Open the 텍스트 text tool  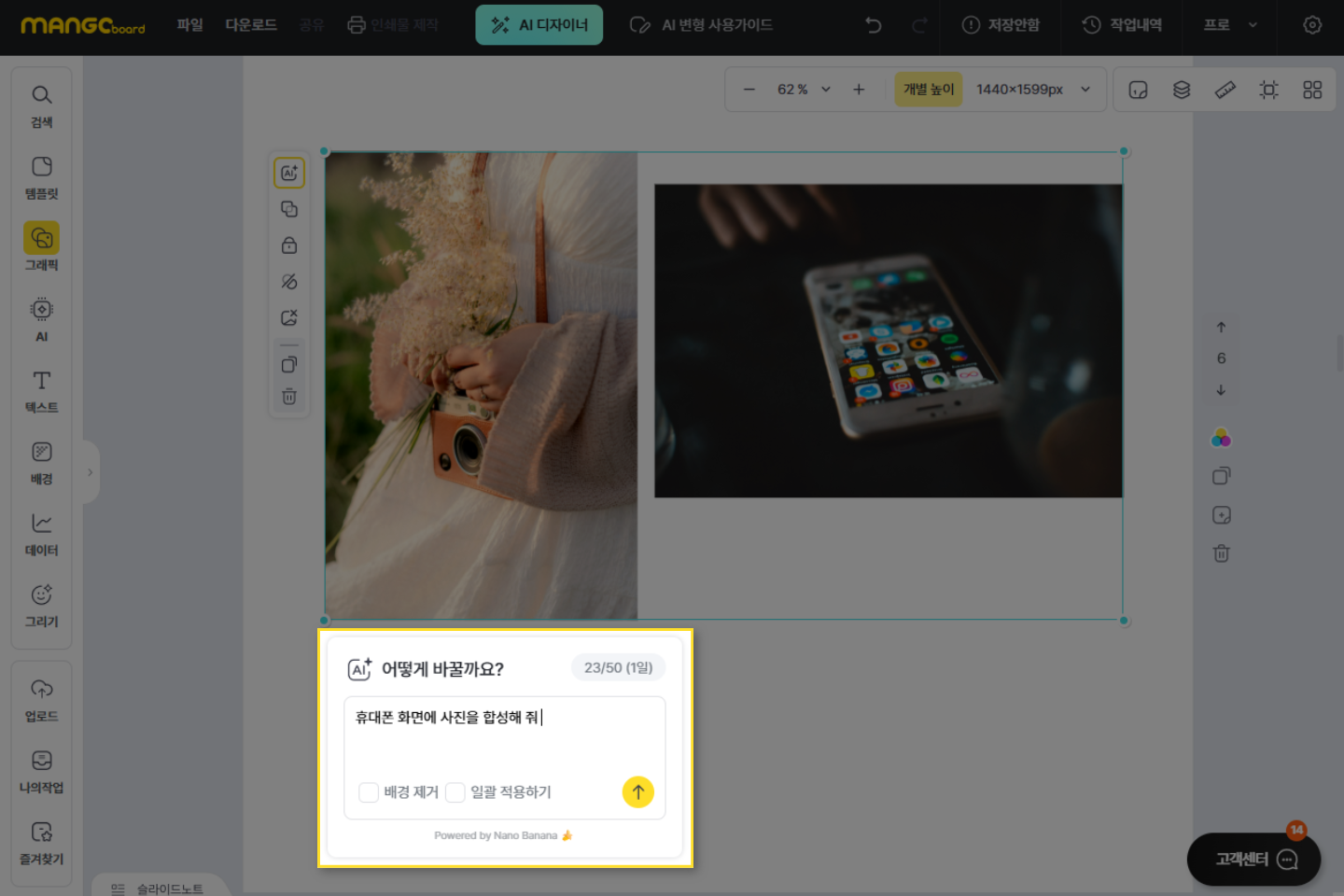tap(41, 391)
